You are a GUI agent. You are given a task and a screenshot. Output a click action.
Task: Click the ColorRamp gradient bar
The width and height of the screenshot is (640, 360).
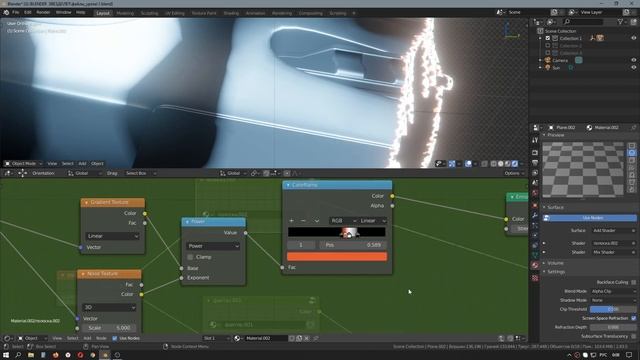[x=337, y=232]
